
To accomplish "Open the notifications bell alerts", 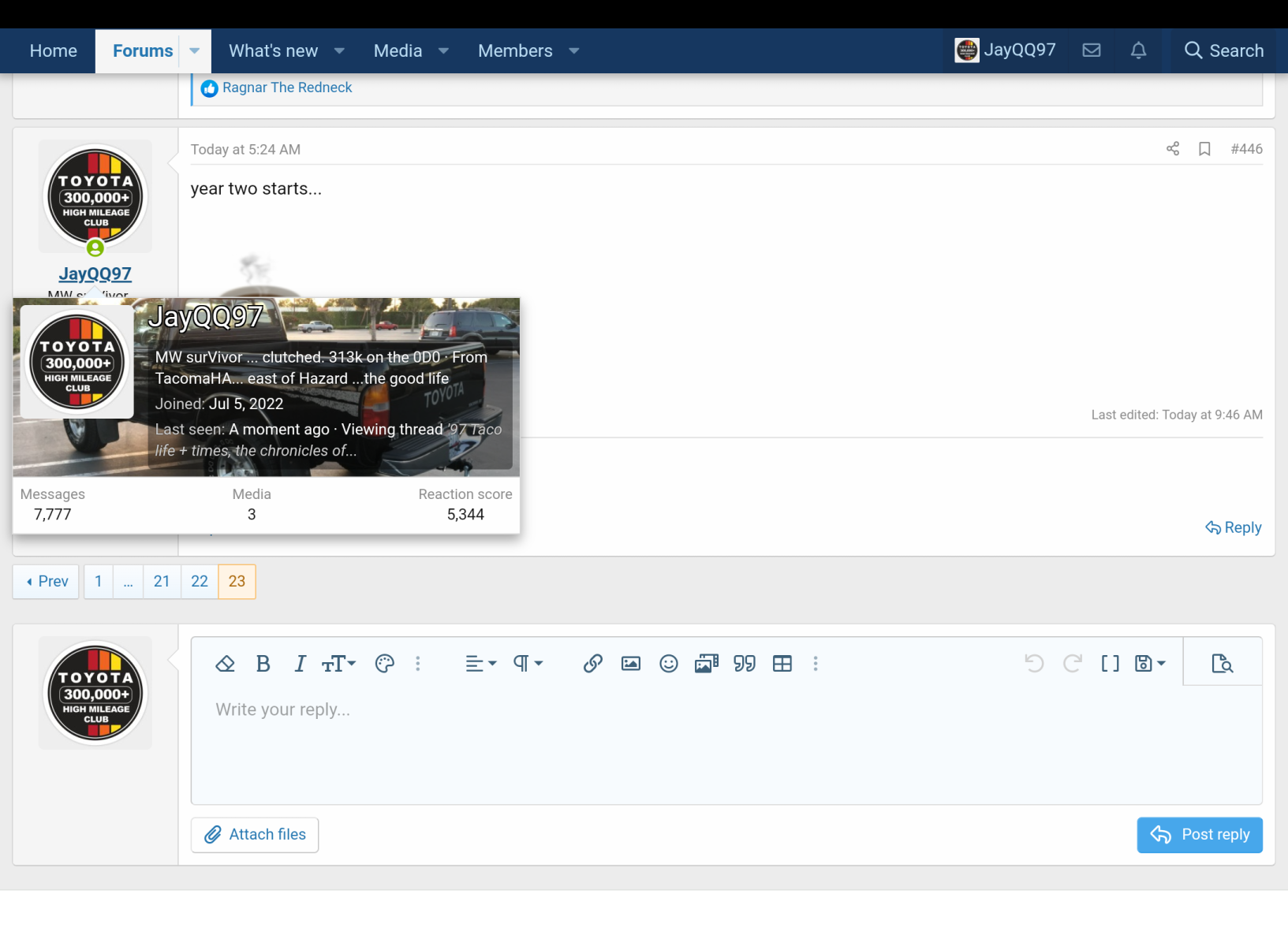I will 1137,50.
